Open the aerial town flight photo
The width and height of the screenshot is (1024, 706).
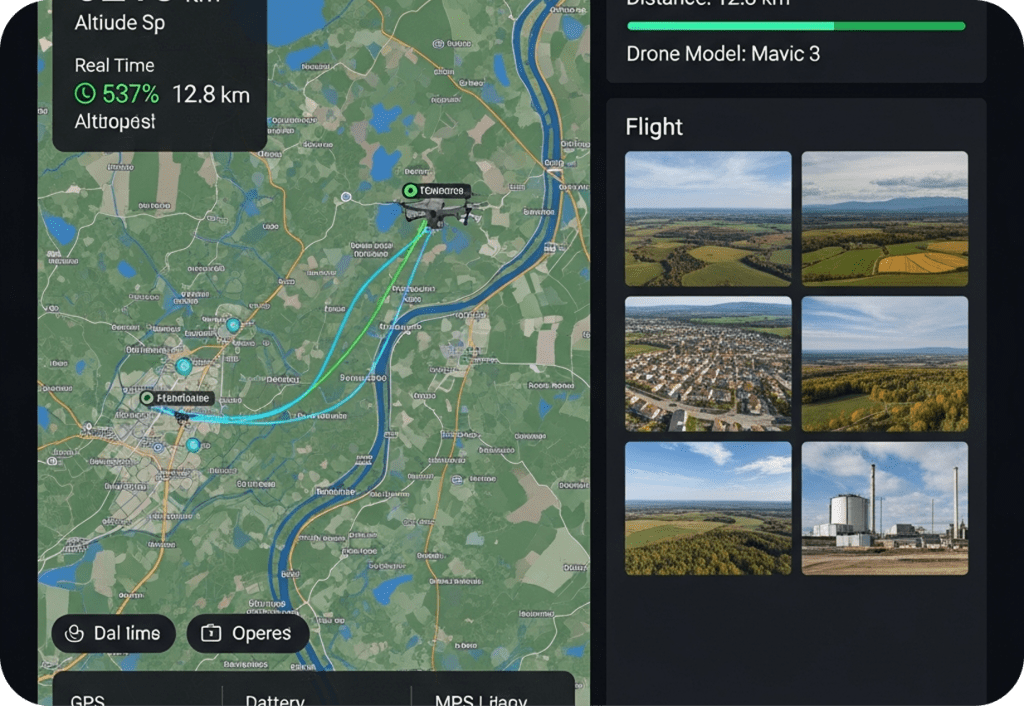708,364
